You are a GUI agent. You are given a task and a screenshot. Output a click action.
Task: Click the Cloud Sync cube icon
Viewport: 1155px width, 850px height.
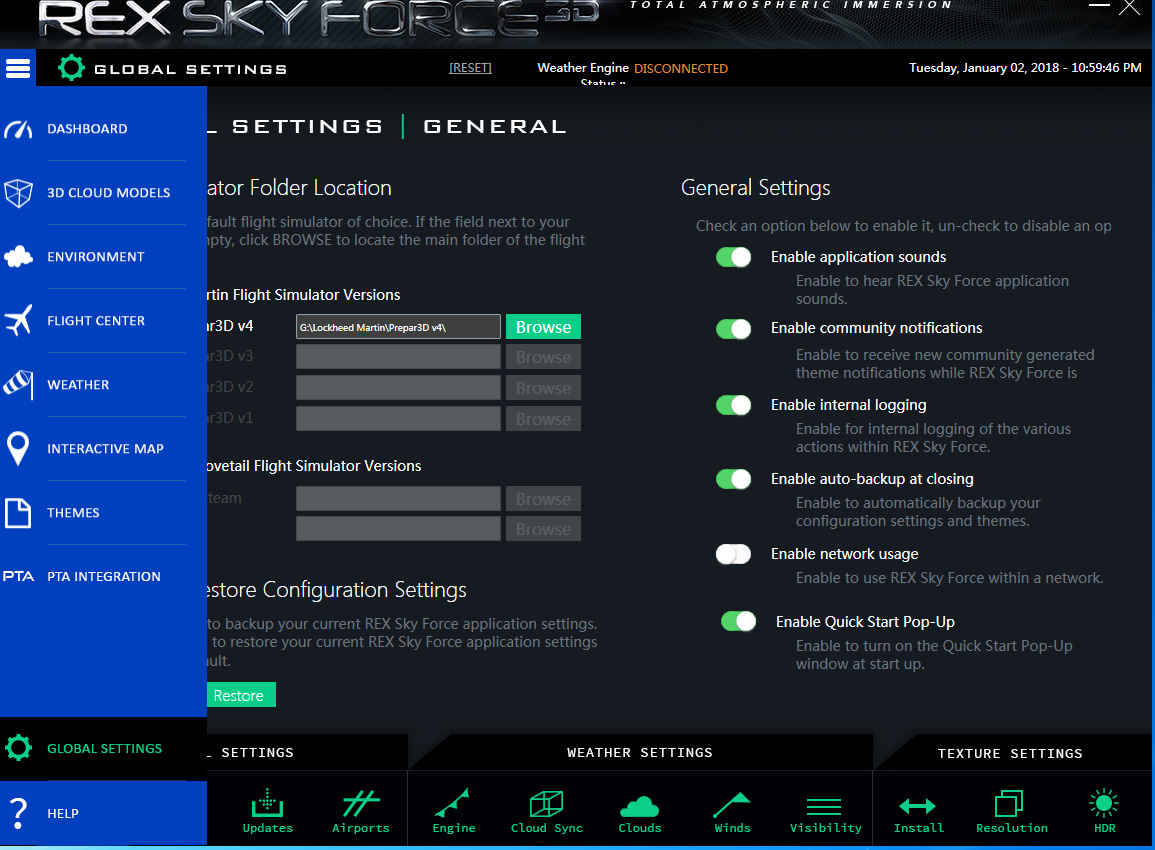point(547,803)
